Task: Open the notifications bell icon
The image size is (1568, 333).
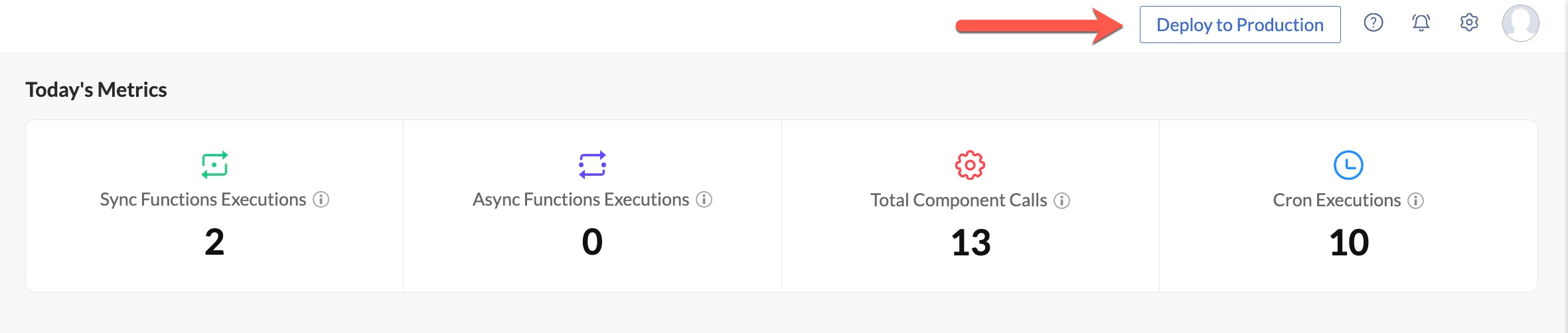Action: coord(1421,23)
